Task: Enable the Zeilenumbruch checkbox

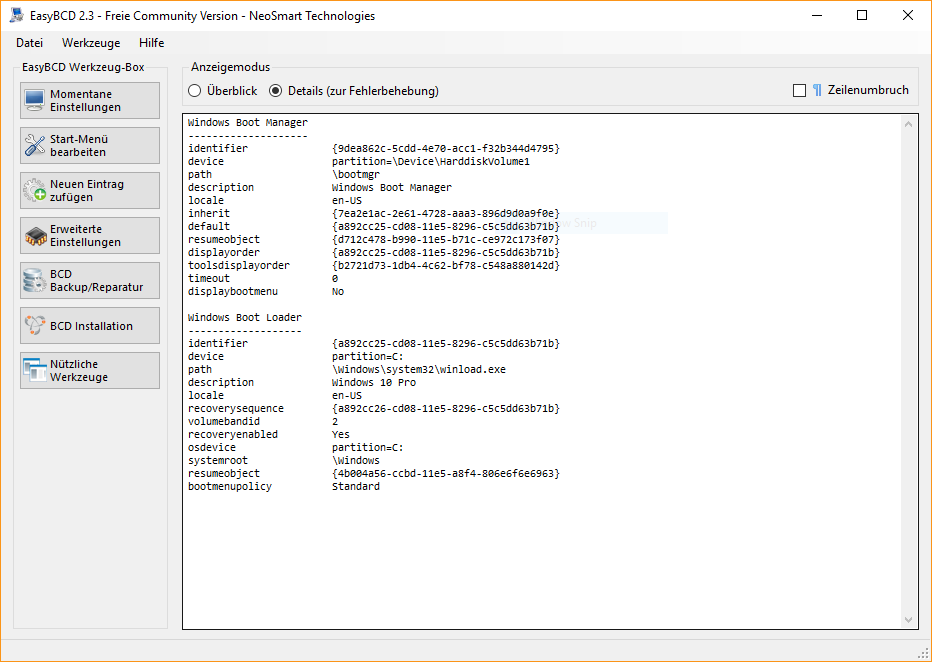Action: point(799,90)
